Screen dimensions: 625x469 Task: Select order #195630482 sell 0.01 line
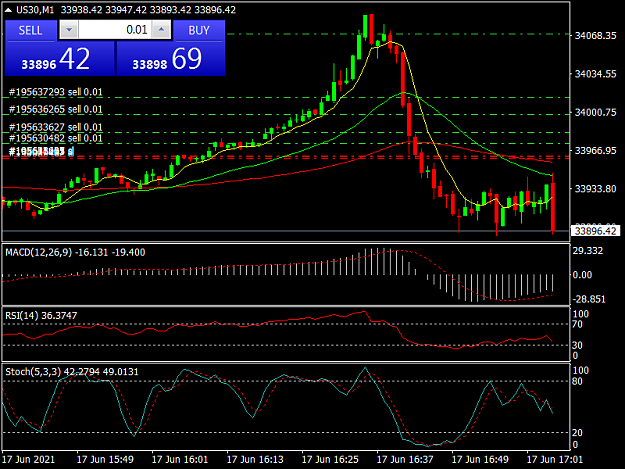click(x=55, y=138)
